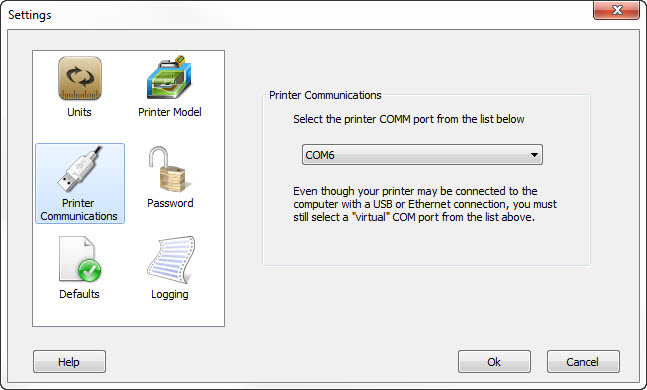
Task: Dismiss dialog with the Cancel button
Action: [583, 362]
